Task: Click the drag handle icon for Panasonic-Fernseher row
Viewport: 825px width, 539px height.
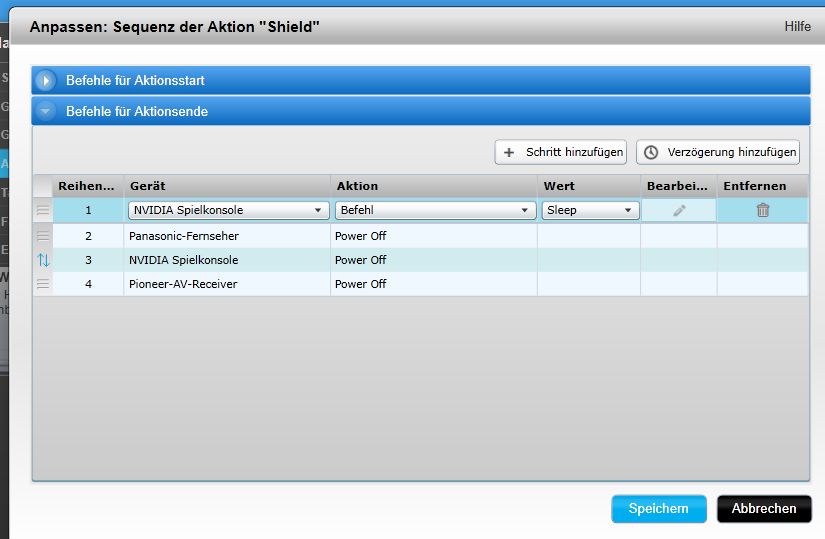Action: click(x=43, y=236)
